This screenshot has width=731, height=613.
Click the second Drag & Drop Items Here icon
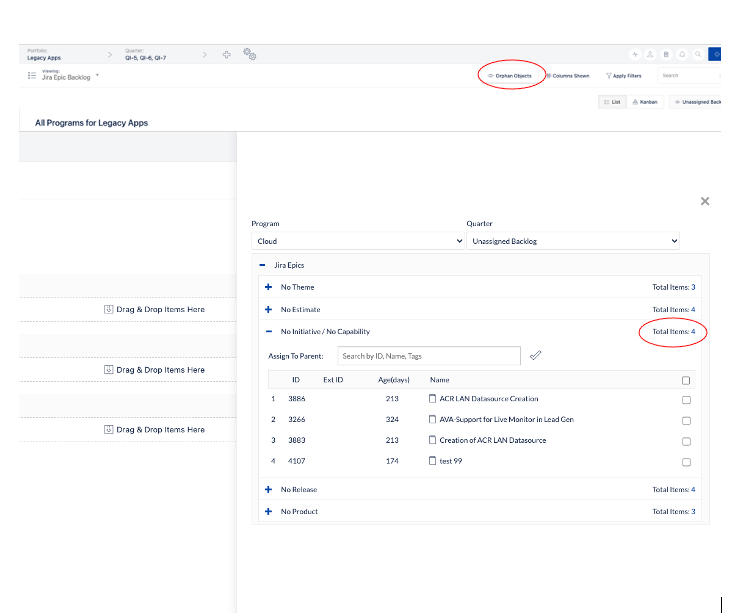109,370
